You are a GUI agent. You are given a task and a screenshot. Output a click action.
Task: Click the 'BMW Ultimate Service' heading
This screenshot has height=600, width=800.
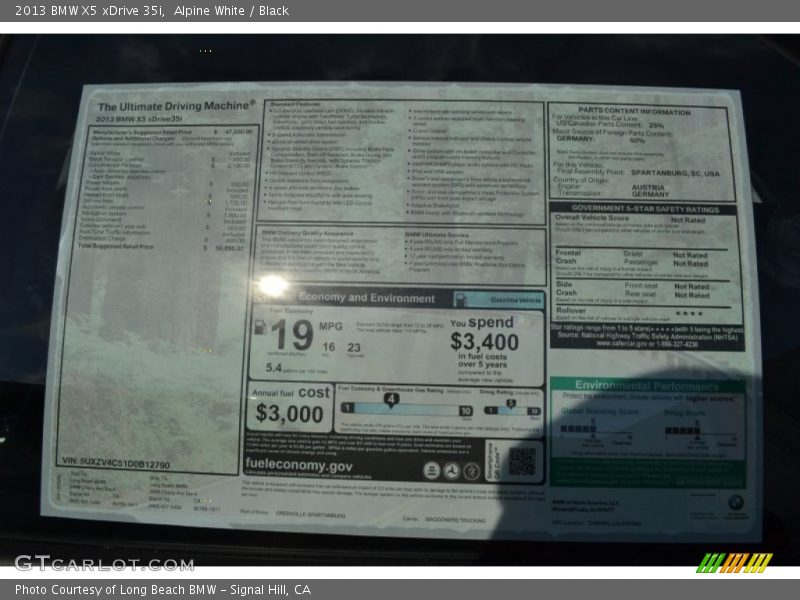[437, 235]
